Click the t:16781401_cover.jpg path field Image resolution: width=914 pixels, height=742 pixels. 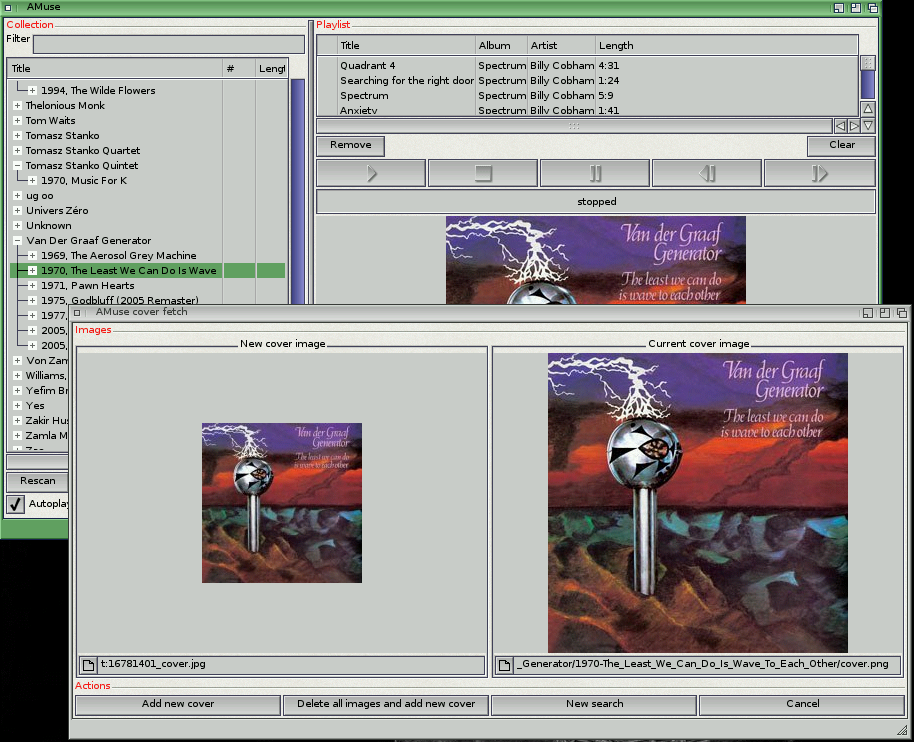(291, 665)
